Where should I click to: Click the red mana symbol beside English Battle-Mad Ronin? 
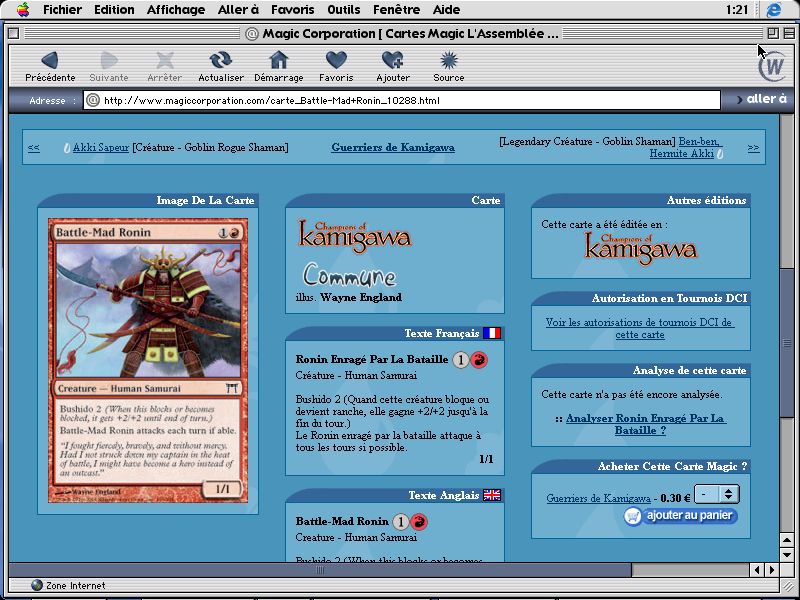click(x=419, y=521)
